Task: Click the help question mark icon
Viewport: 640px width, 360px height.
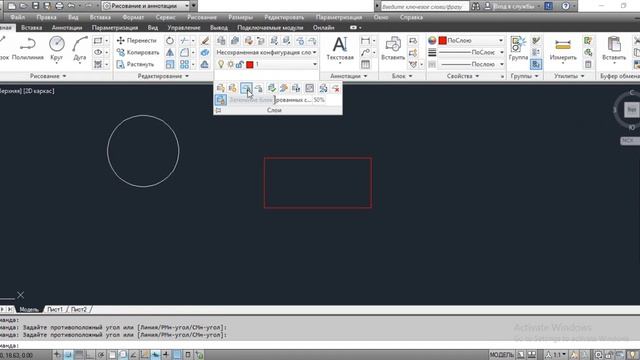Action: [565, 6]
